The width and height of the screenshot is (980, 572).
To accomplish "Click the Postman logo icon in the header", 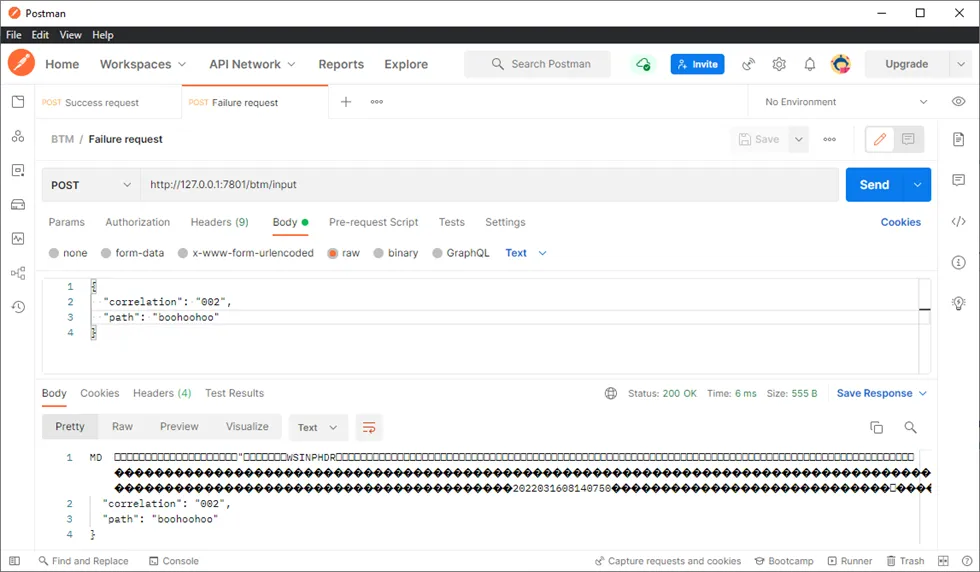I will (21, 63).
